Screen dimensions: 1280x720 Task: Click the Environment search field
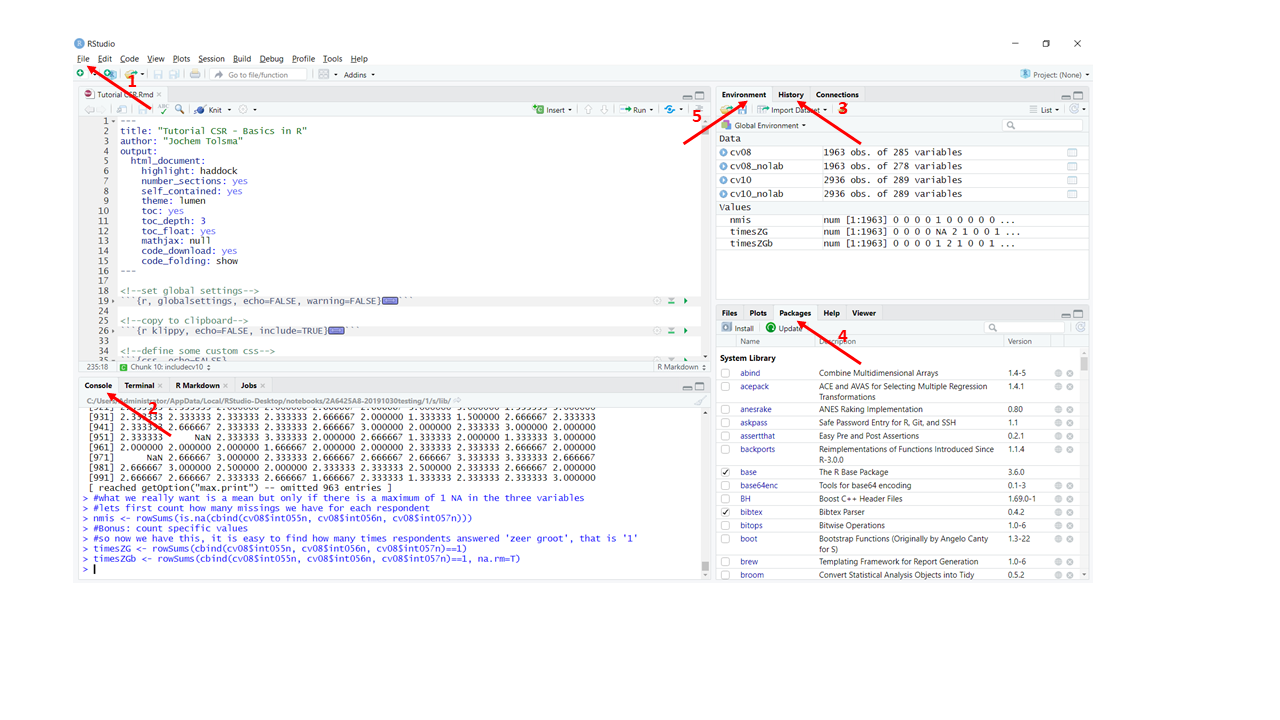(x=1043, y=125)
